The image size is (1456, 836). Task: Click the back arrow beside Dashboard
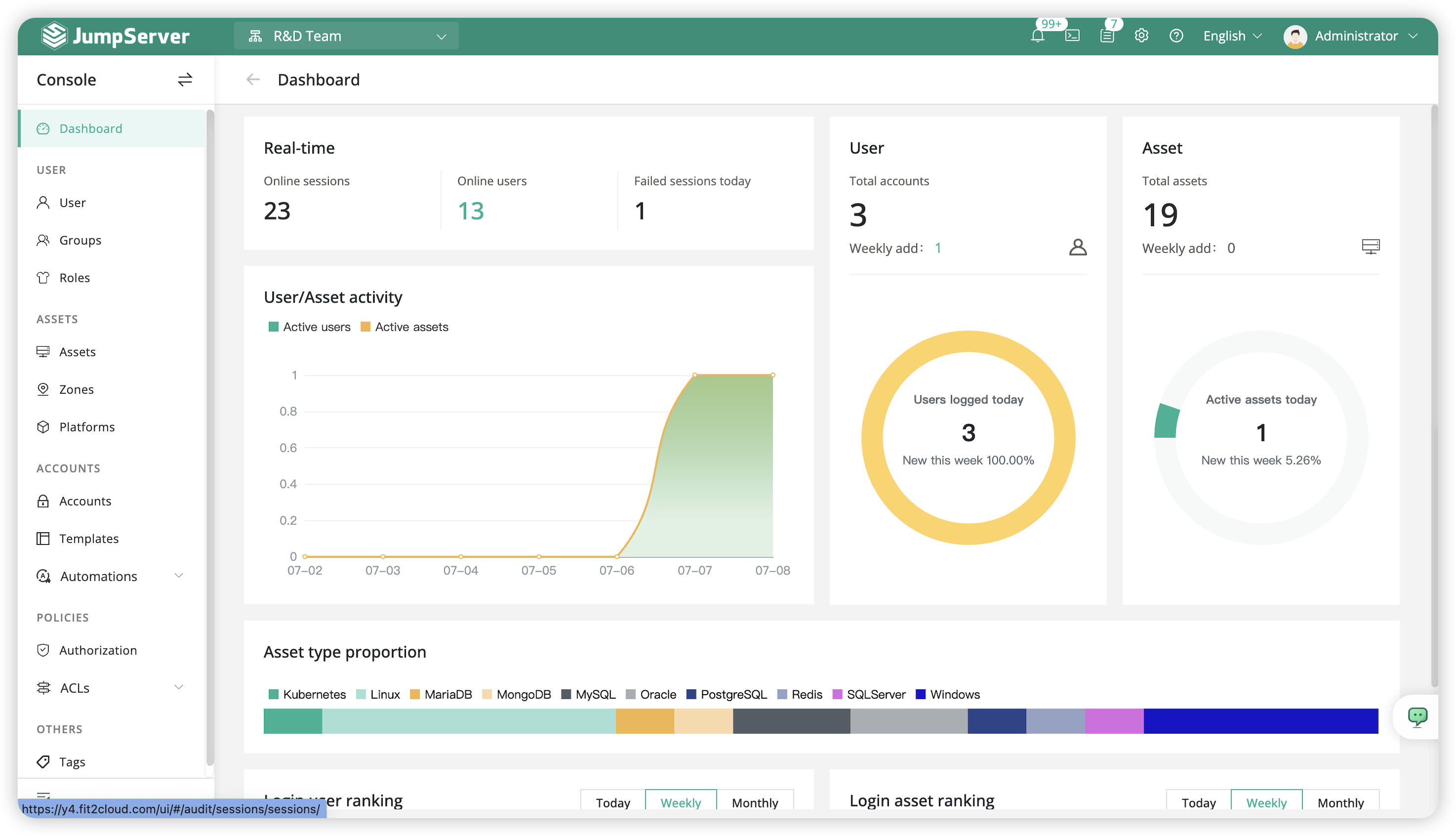tap(253, 80)
